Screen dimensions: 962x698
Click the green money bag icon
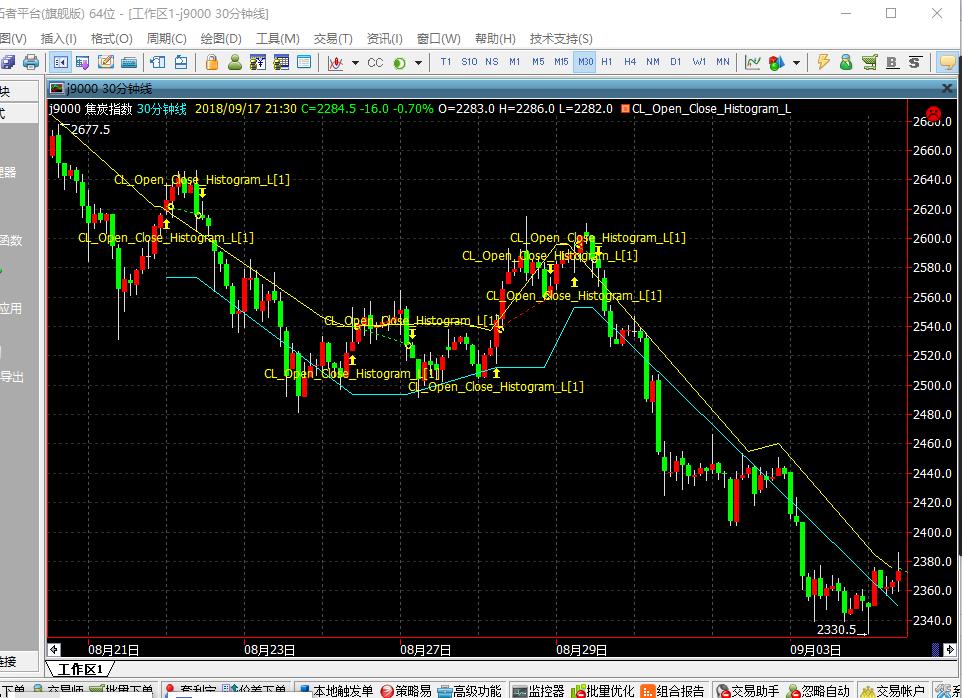[846, 62]
